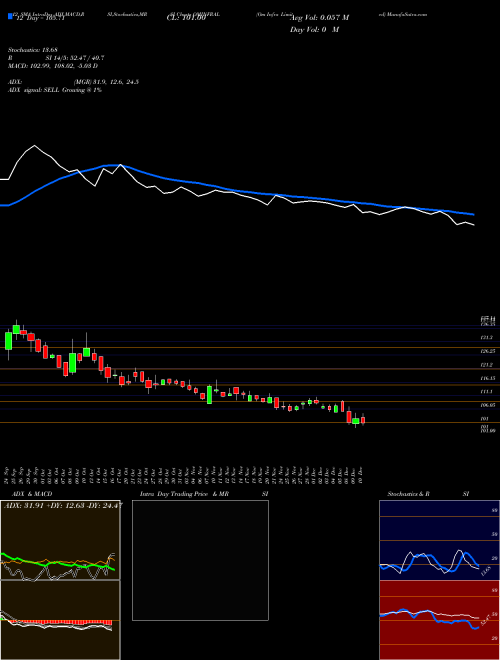Viewport: 500px width, 660px height.
Task: Click the 'Avg Vol: 0.057 M' label
Action: coord(319,18)
